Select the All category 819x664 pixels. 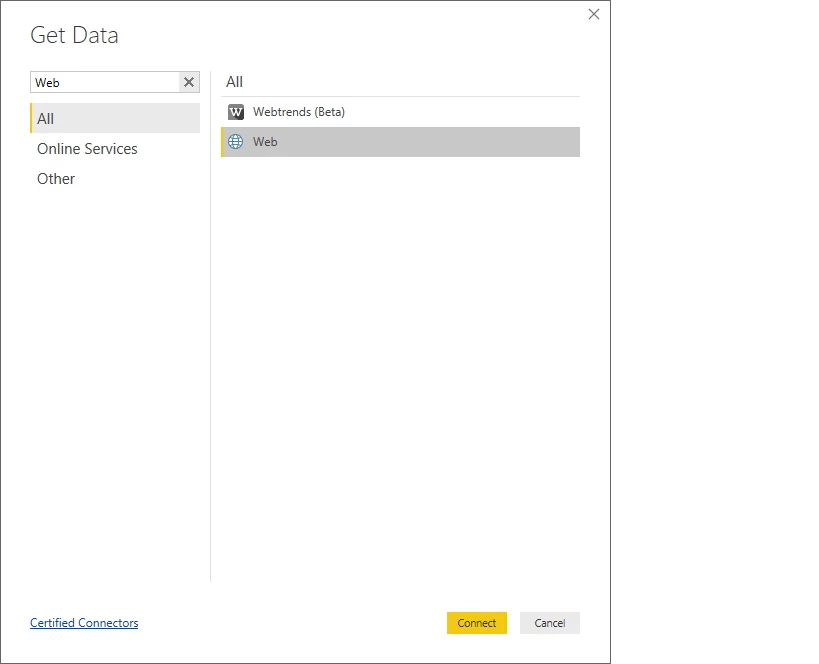(x=115, y=118)
